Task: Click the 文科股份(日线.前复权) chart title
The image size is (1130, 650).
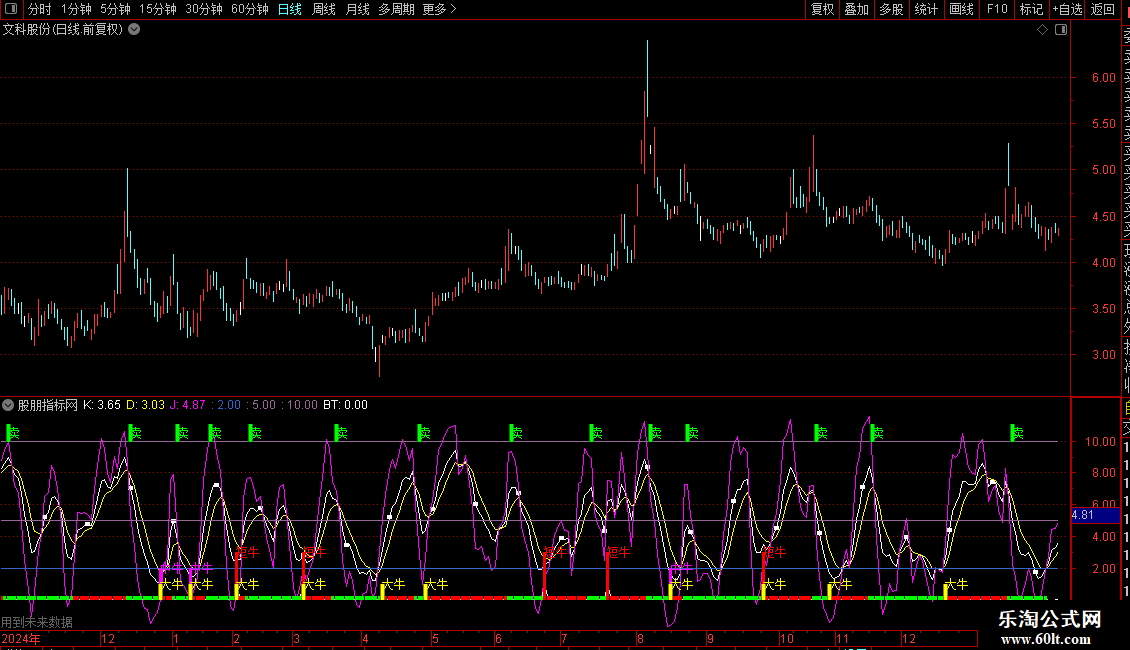Action: click(x=63, y=30)
